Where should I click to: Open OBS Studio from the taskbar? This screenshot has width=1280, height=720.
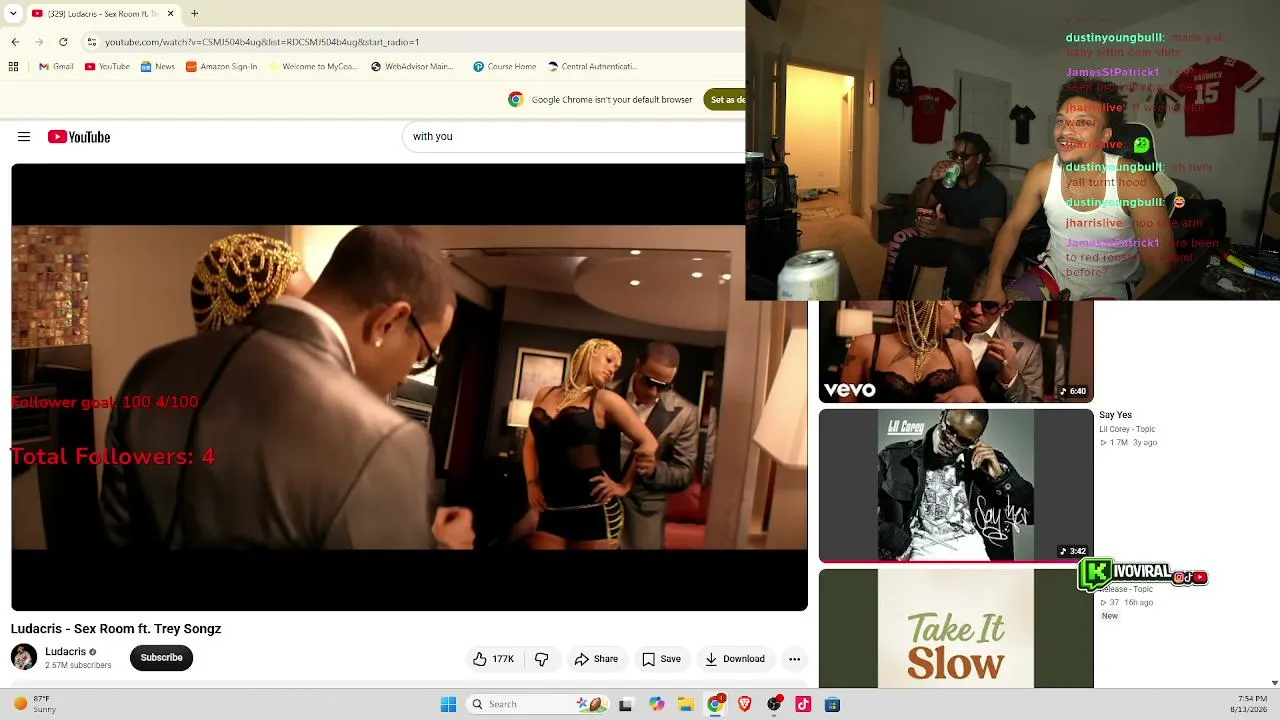774,704
